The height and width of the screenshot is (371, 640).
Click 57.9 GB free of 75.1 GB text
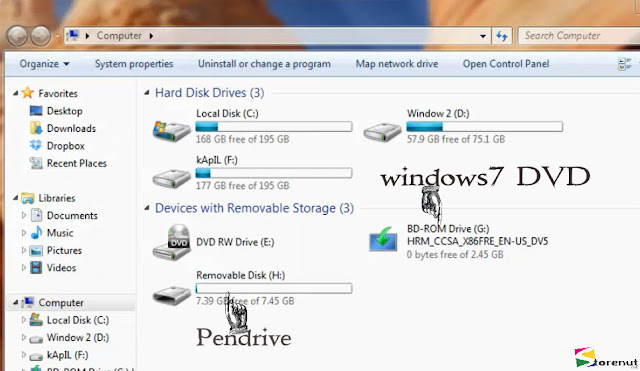click(x=456, y=139)
